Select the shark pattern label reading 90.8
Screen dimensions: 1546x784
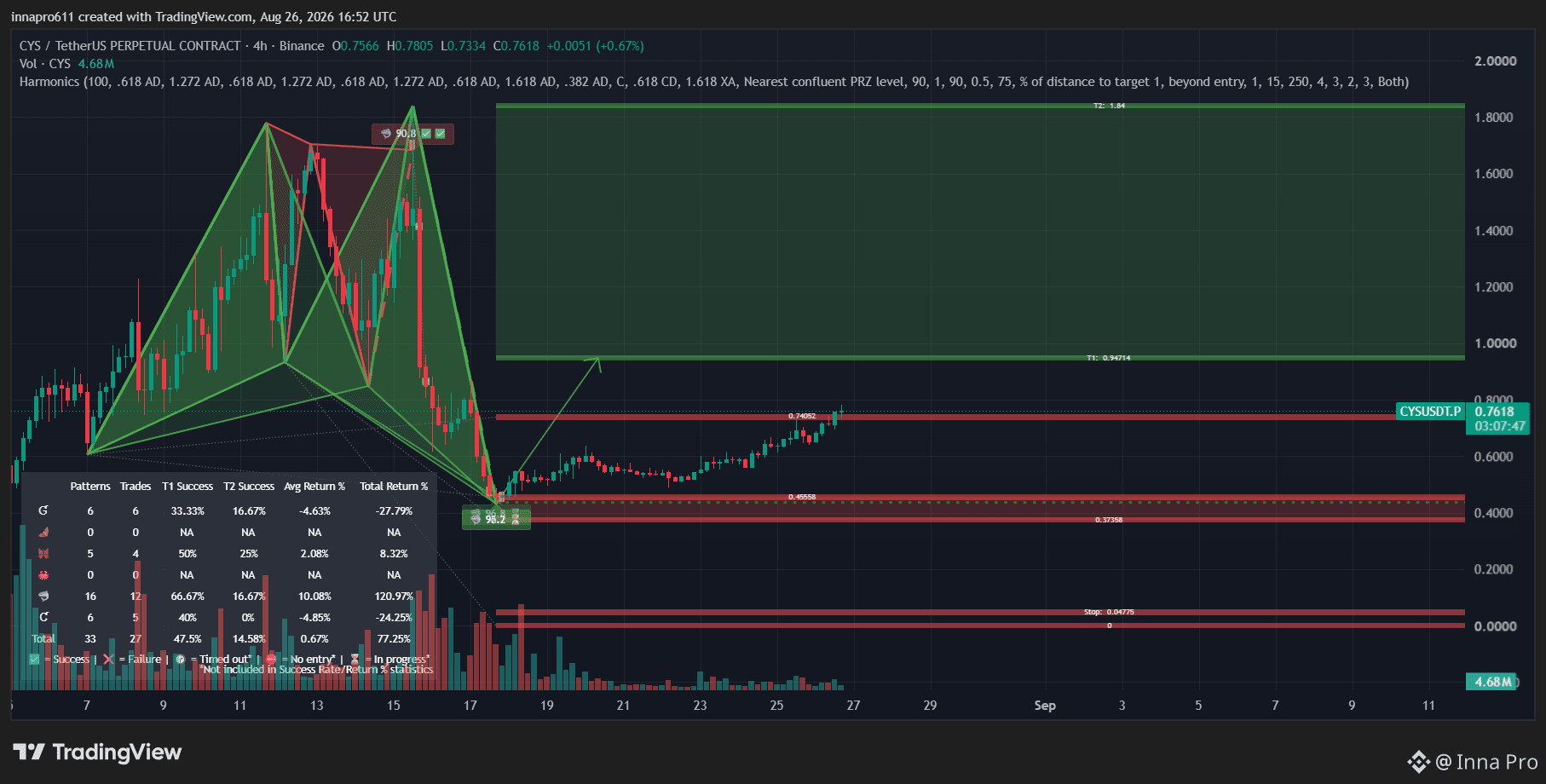(x=412, y=134)
